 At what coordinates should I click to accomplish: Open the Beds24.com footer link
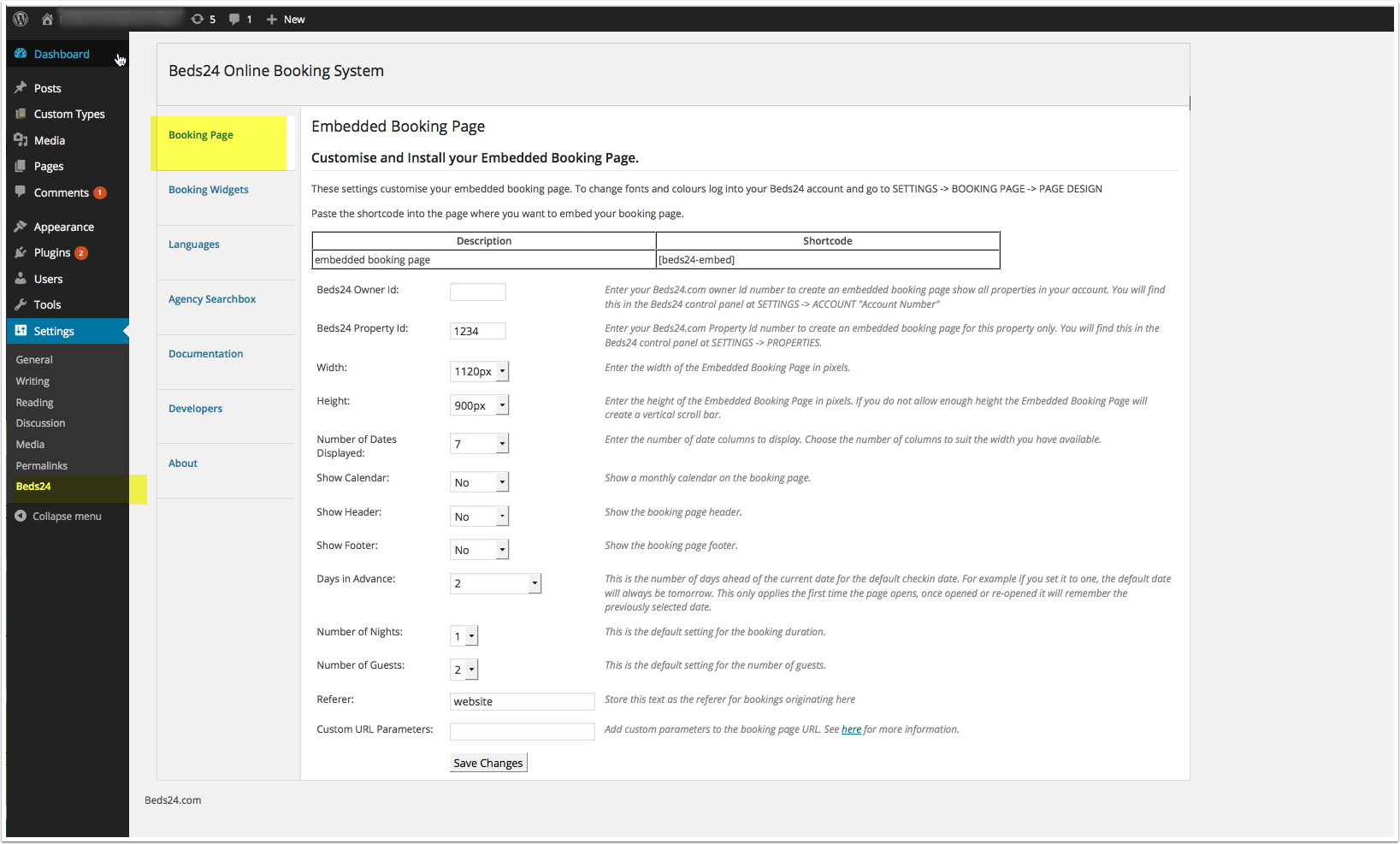(x=173, y=800)
